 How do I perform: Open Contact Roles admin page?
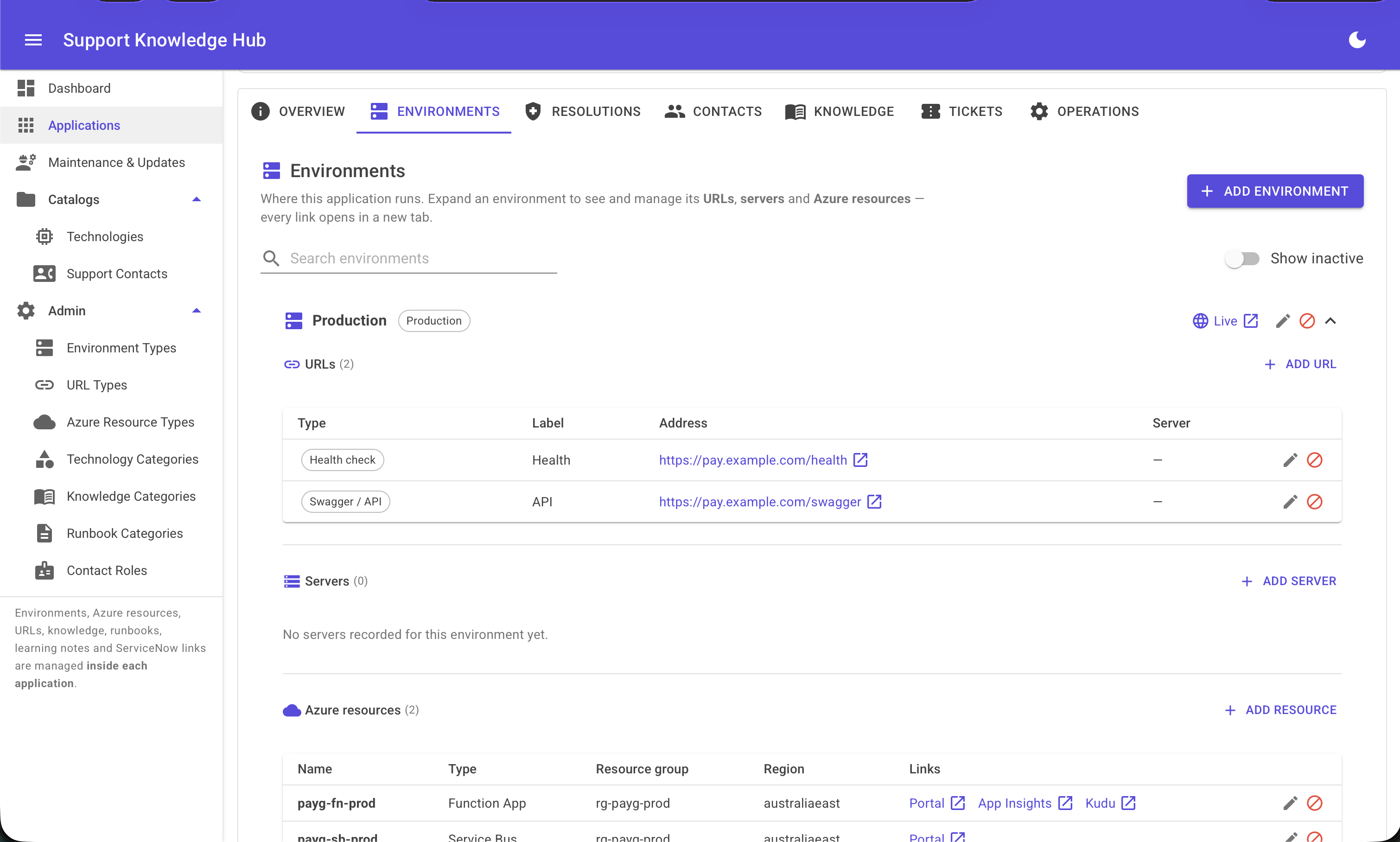pos(111,570)
